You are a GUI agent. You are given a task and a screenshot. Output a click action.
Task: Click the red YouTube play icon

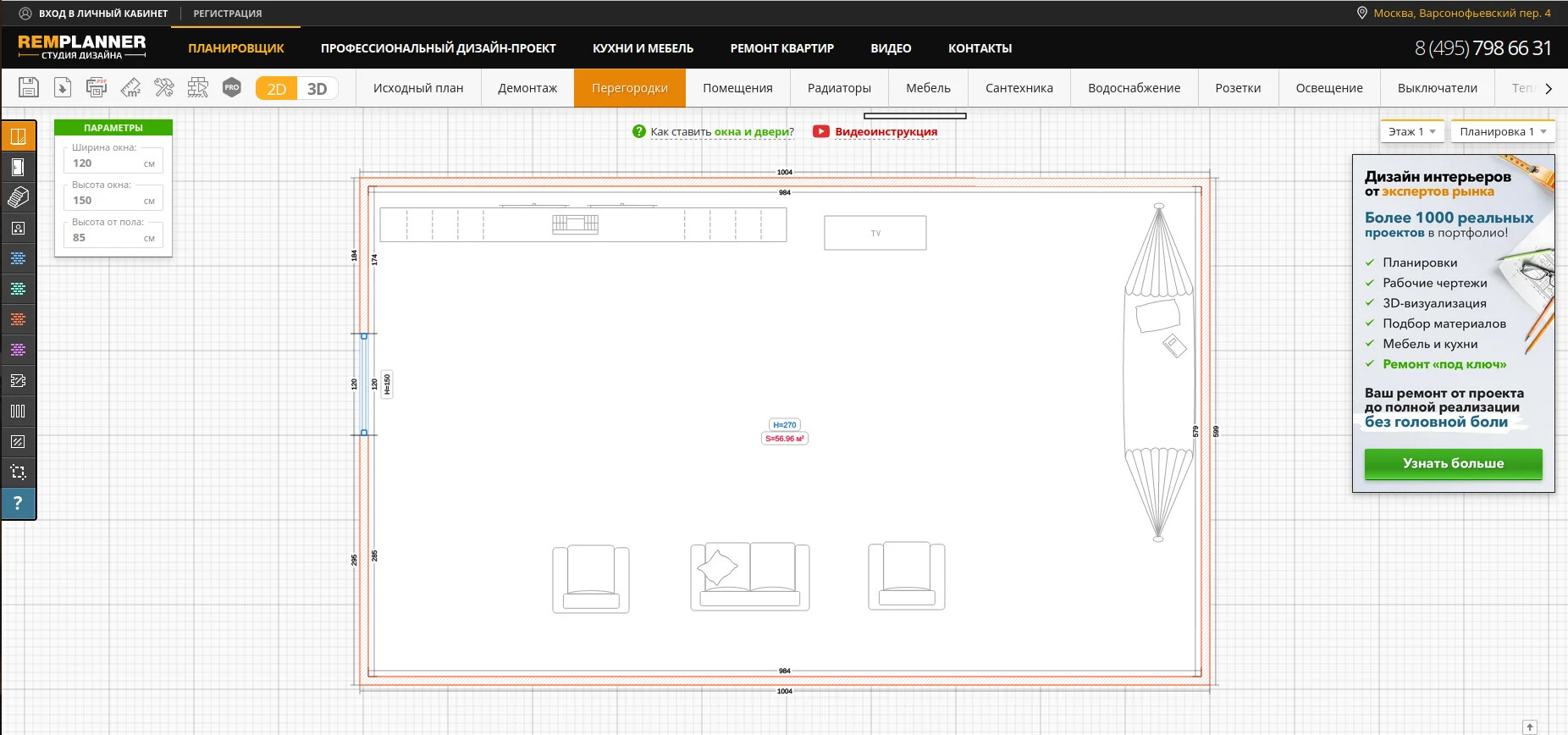tap(821, 131)
